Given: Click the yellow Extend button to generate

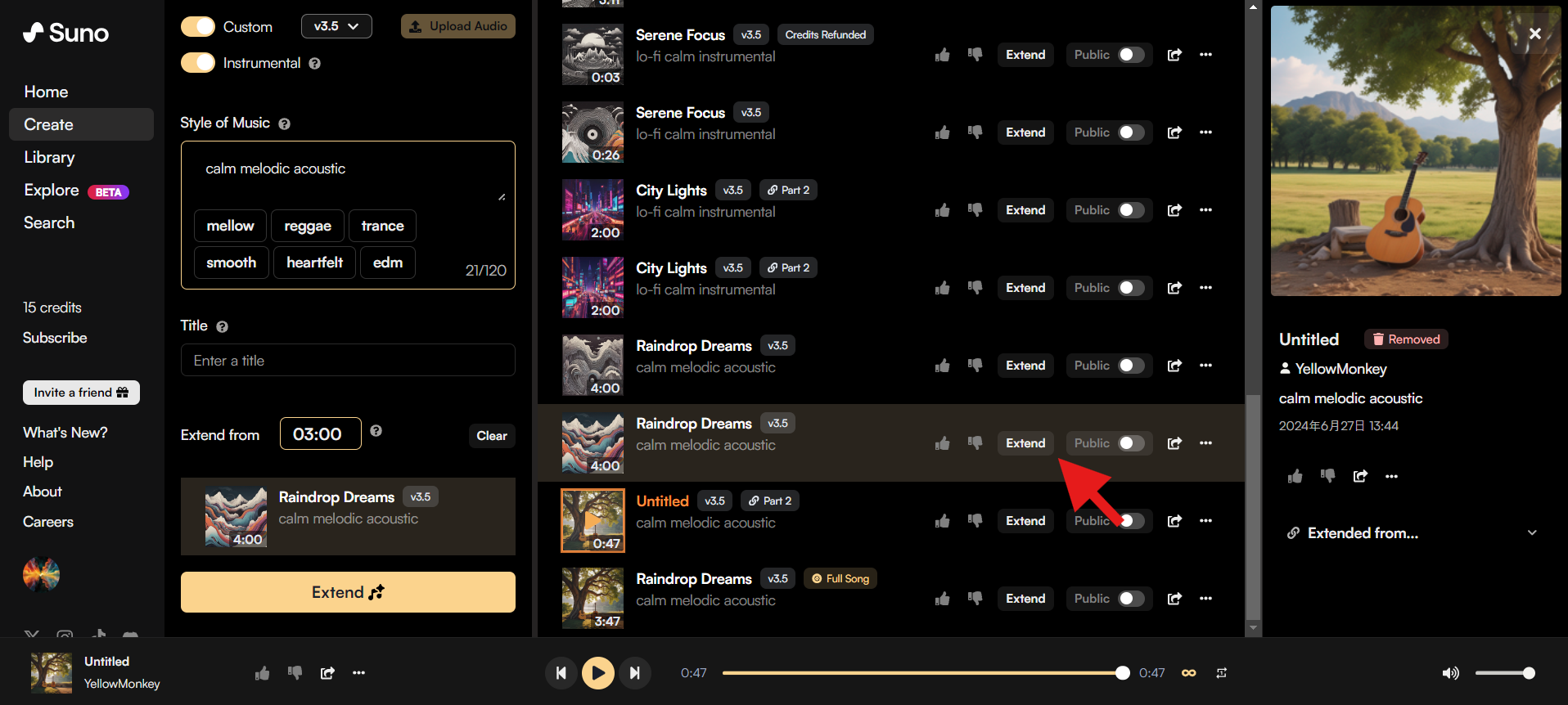Looking at the screenshot, I should click(348, 592).
